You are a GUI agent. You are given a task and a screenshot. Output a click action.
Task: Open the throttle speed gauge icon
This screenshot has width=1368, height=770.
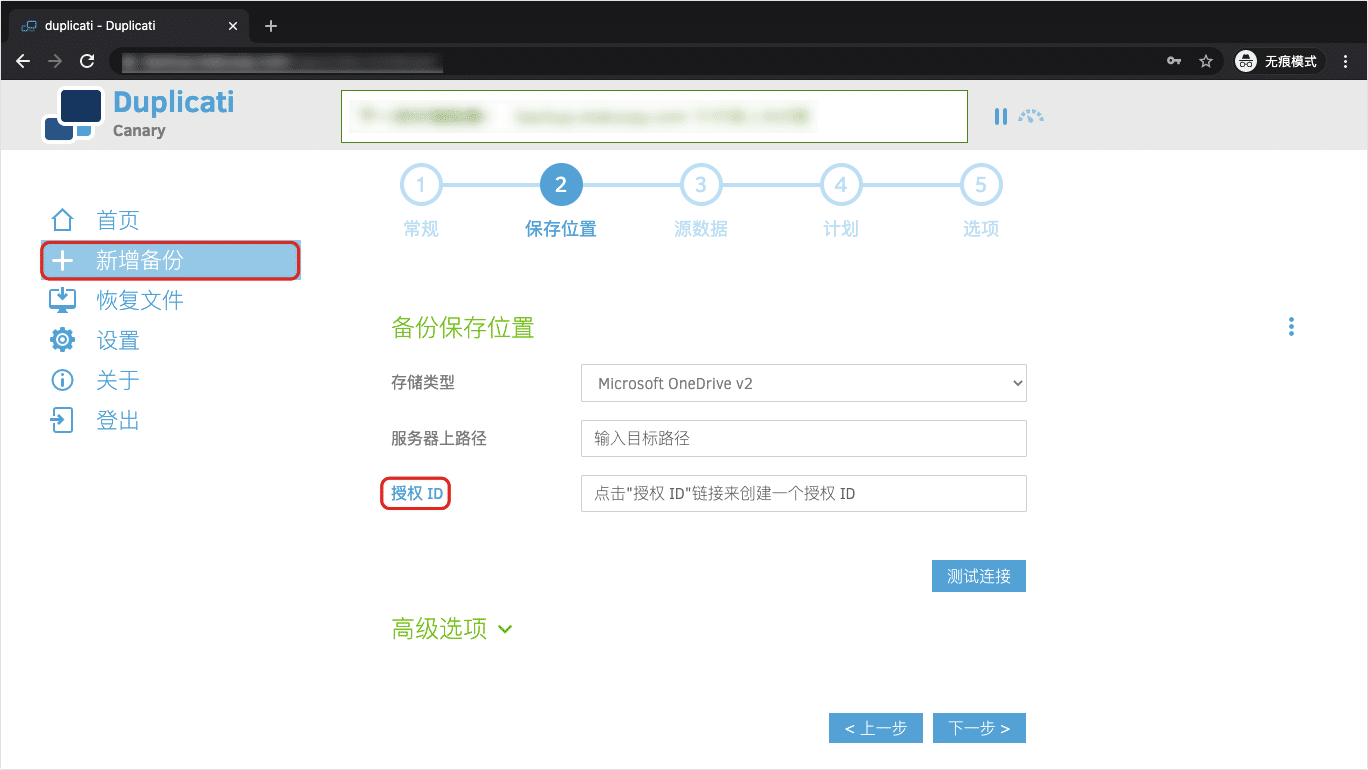(x=1031, y=116)
